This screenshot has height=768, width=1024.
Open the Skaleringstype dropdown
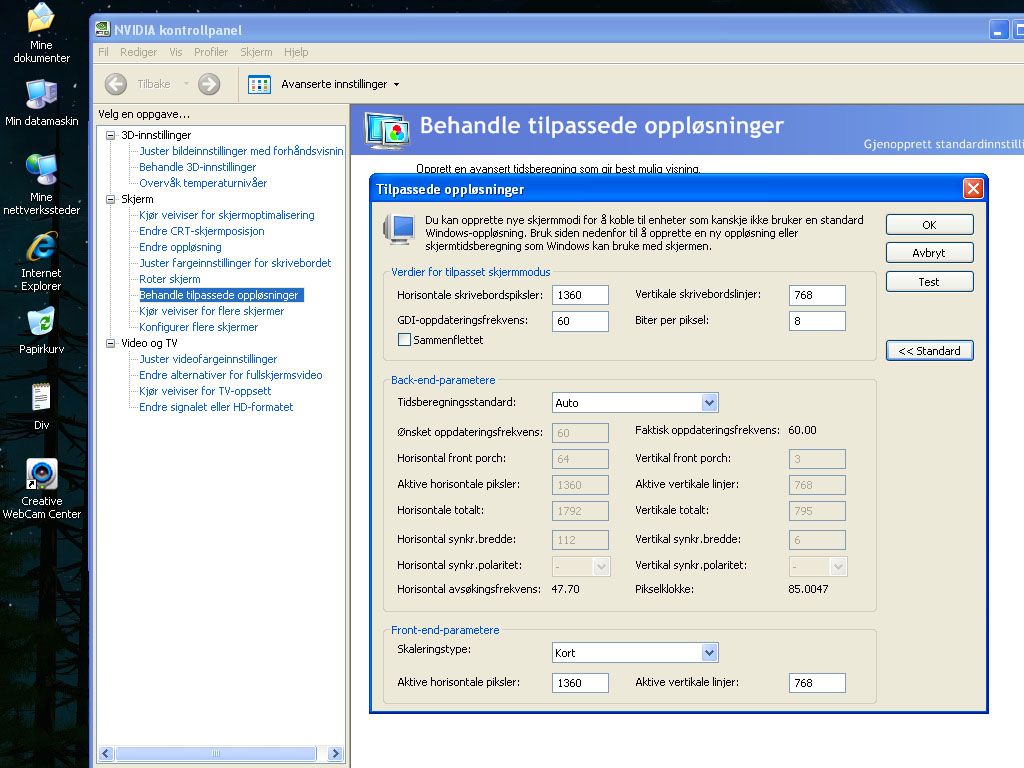[x=710, y=652]
